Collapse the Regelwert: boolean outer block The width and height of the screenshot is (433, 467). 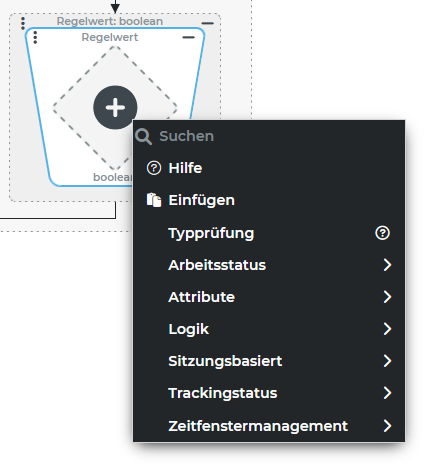207,23
